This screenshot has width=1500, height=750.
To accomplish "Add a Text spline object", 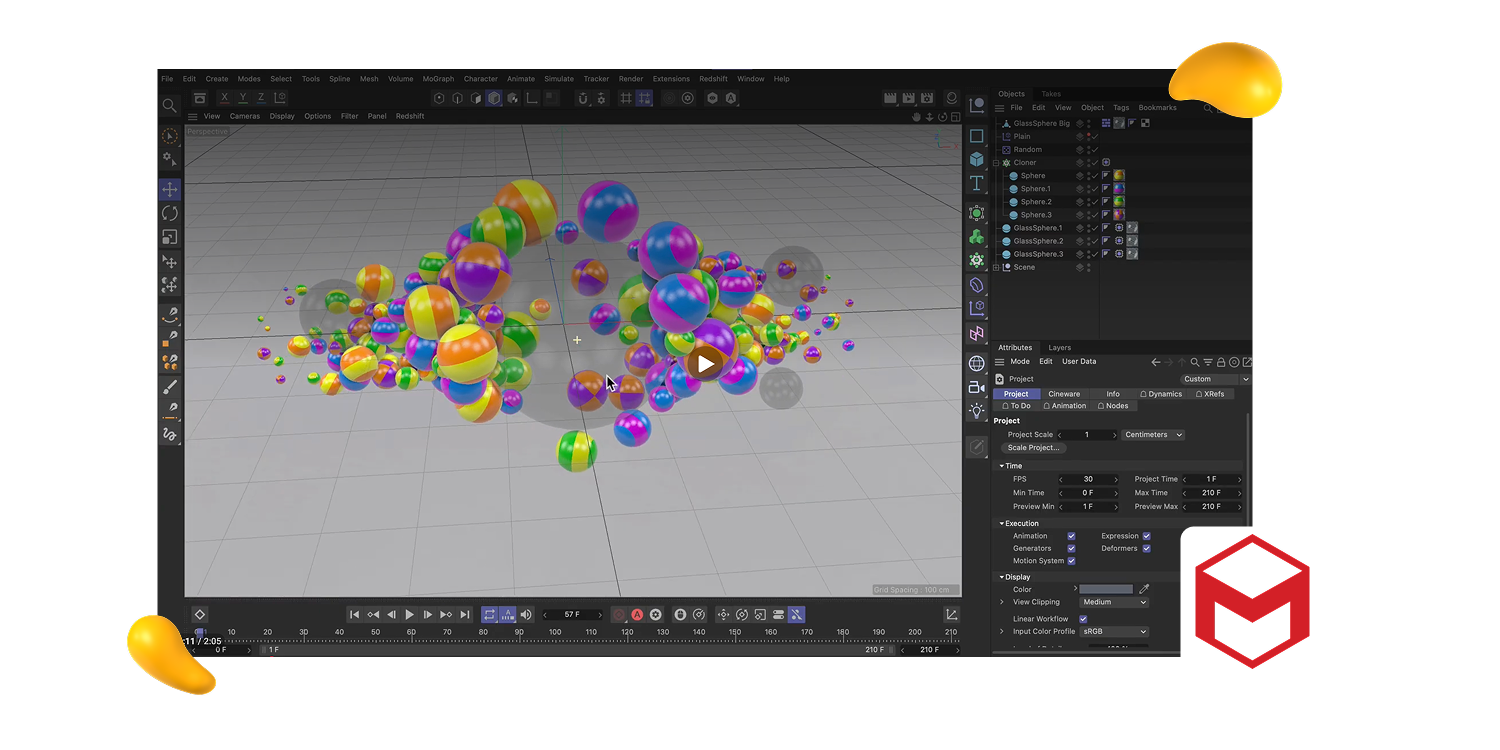I will point(977,183).
